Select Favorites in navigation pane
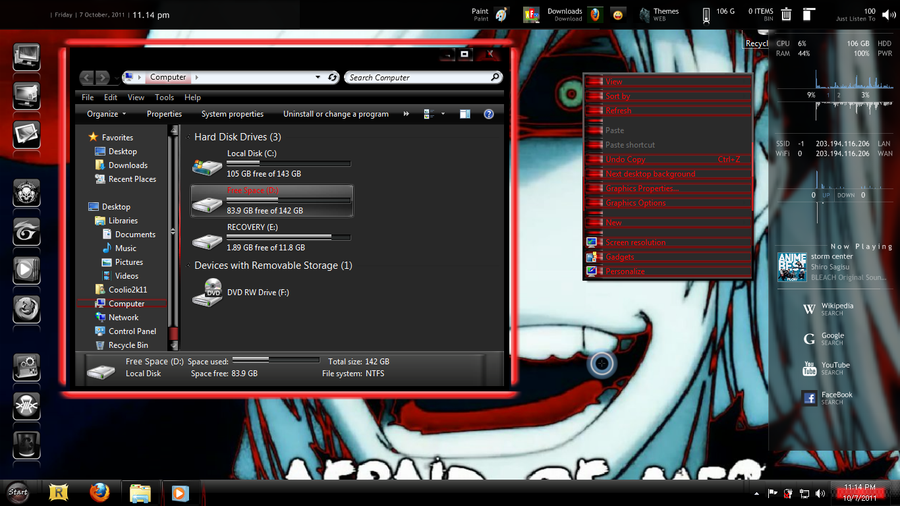The height and width of the screenshot is (506, 900). (111, 138)
